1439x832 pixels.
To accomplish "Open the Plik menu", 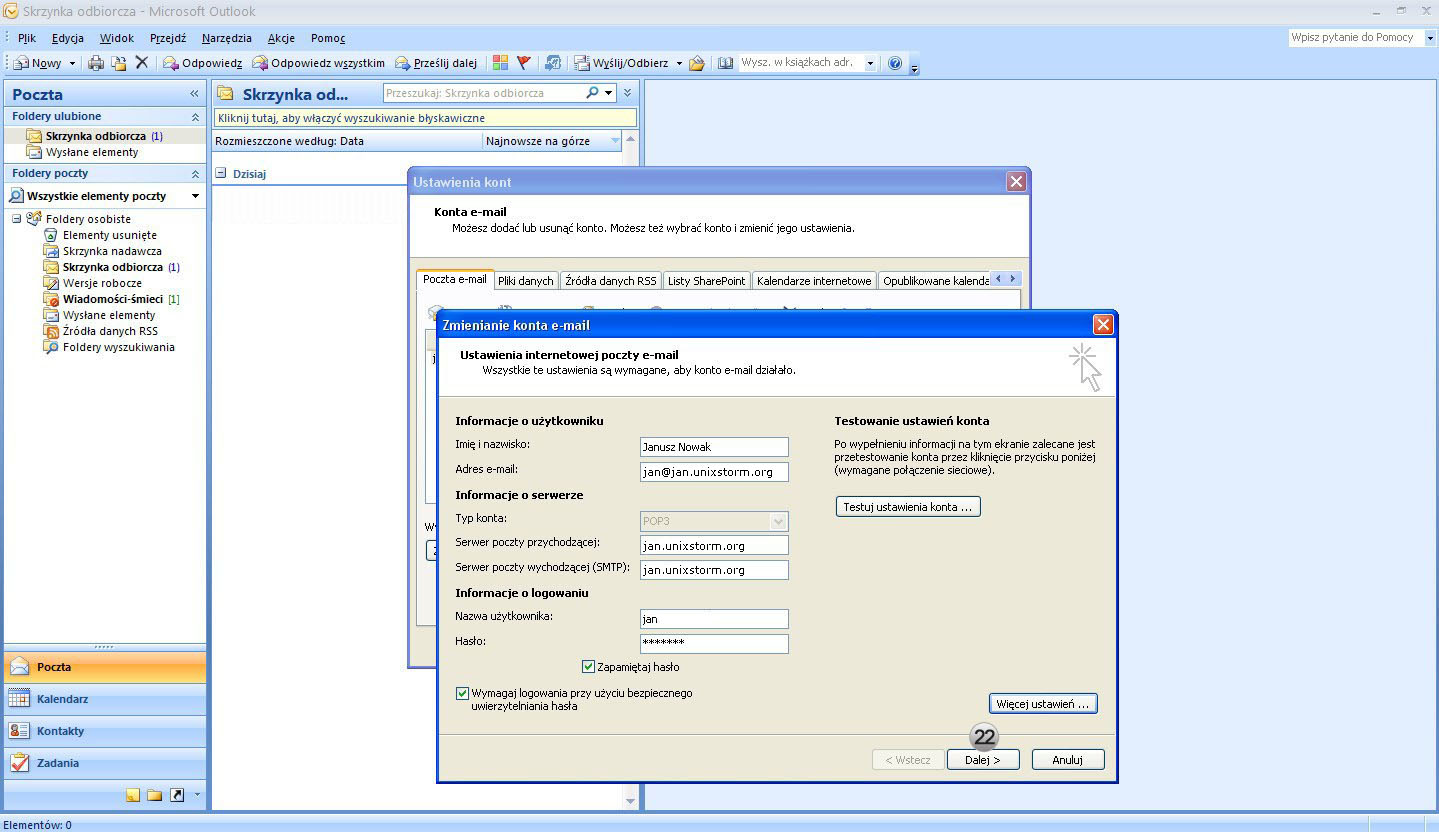I will pos(27,38).
